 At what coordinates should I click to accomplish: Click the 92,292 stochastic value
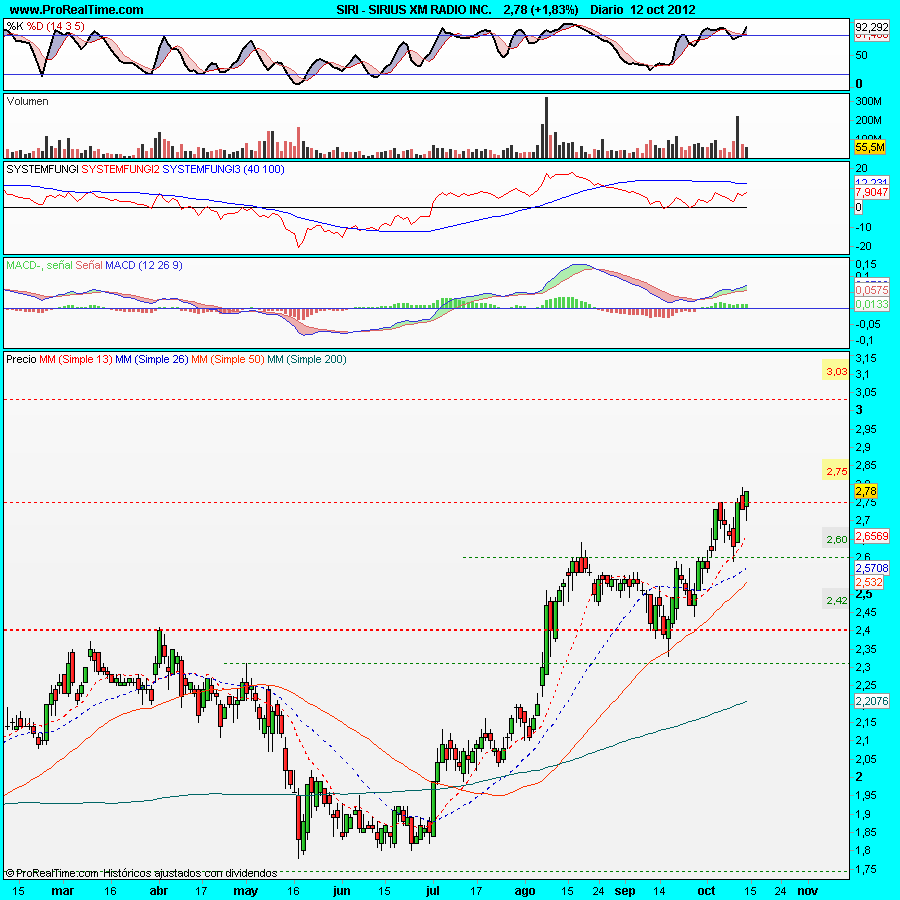(871, 26)
